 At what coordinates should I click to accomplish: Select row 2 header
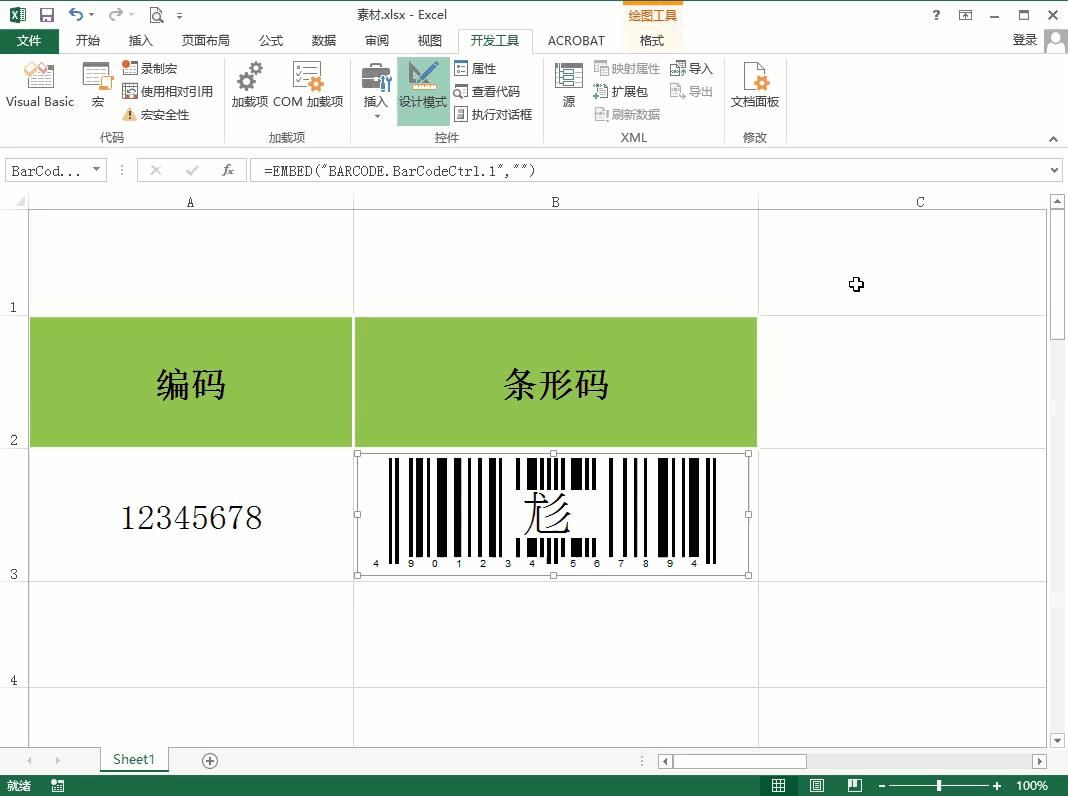coord(14,382)
